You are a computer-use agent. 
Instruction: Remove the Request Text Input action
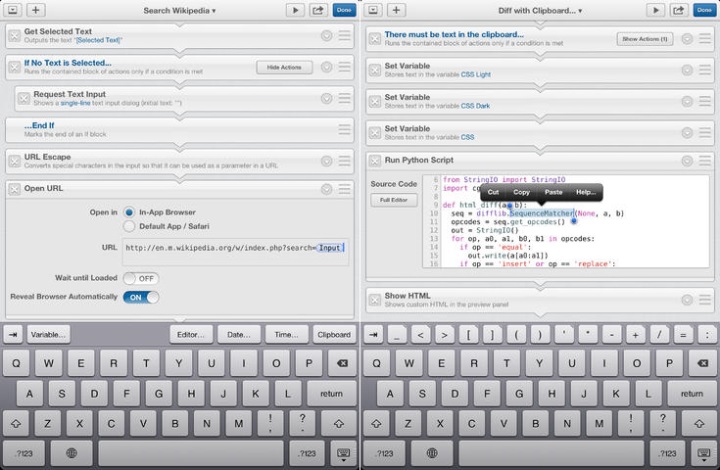pos(24,98)
